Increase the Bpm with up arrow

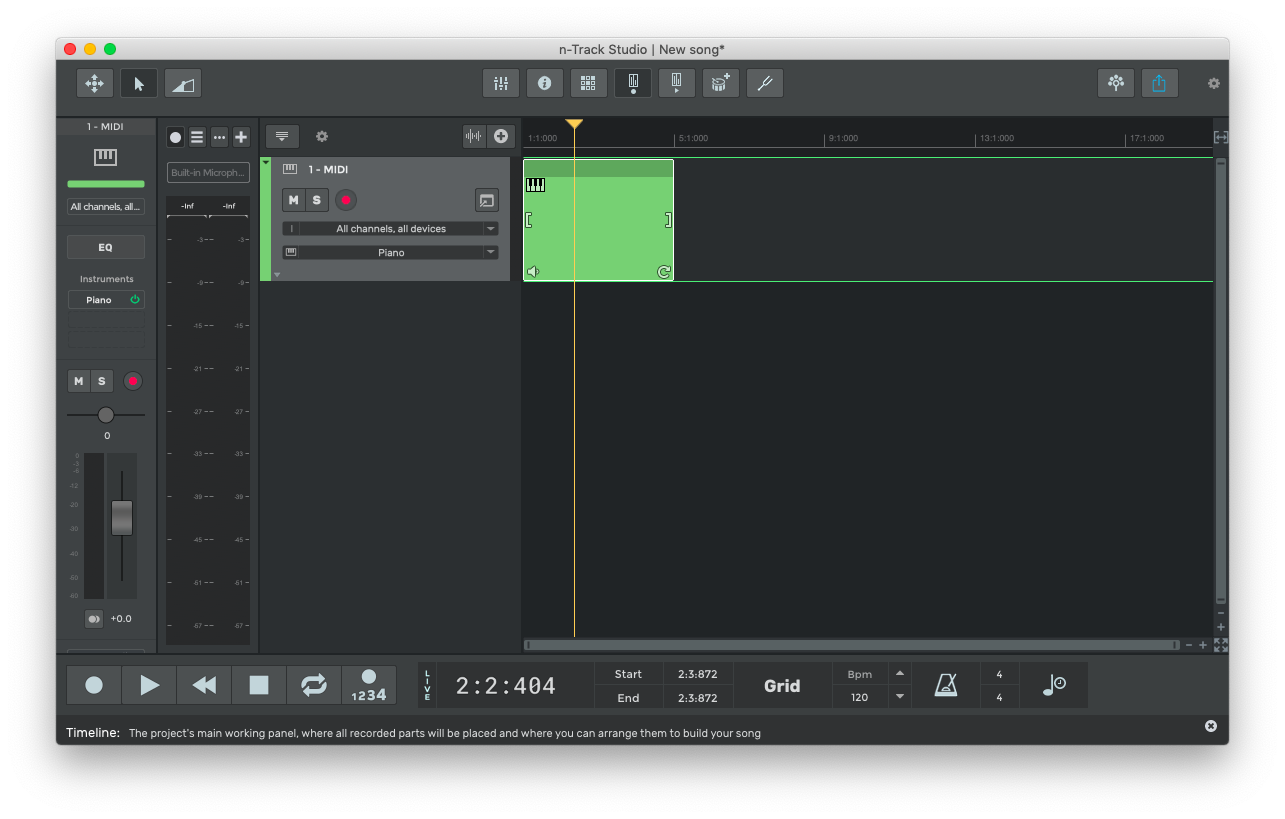(900, 673)
